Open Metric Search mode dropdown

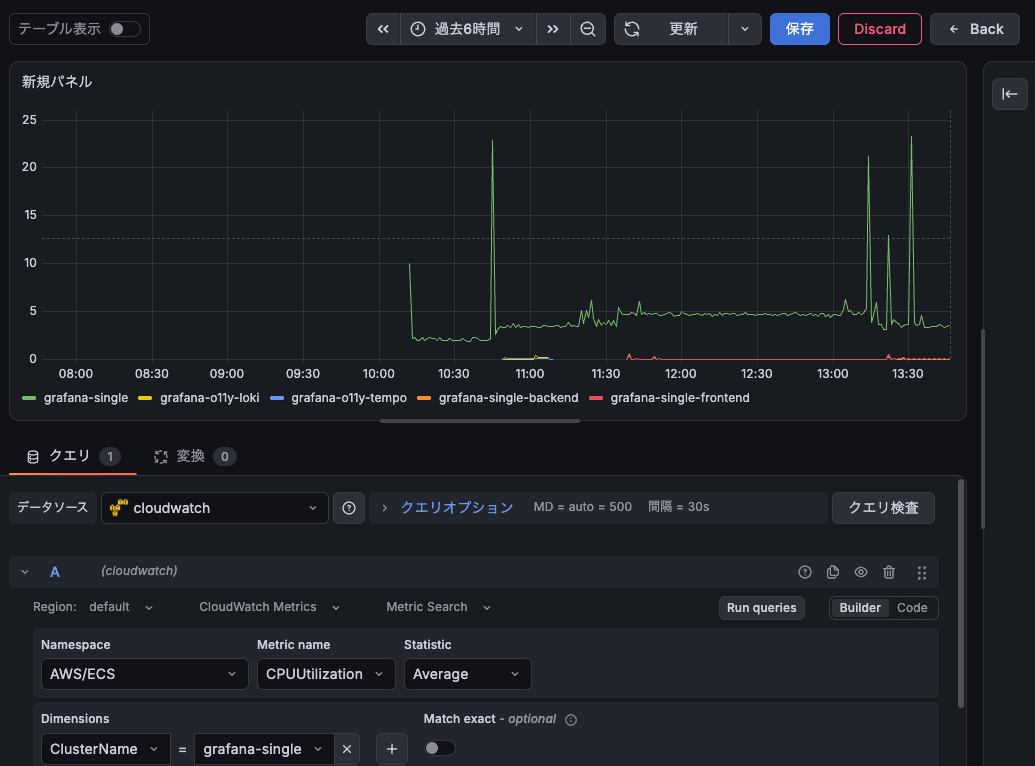point(438,607)
